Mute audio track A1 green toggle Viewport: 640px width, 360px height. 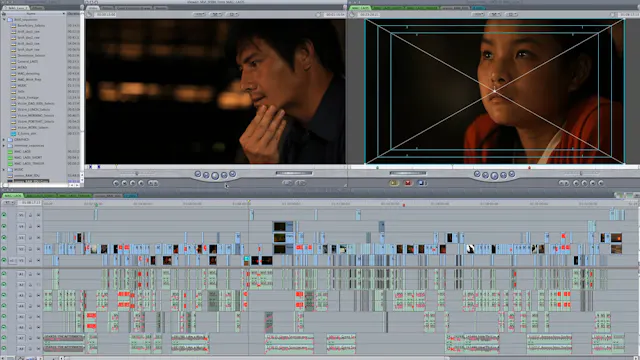click(4, 274)
